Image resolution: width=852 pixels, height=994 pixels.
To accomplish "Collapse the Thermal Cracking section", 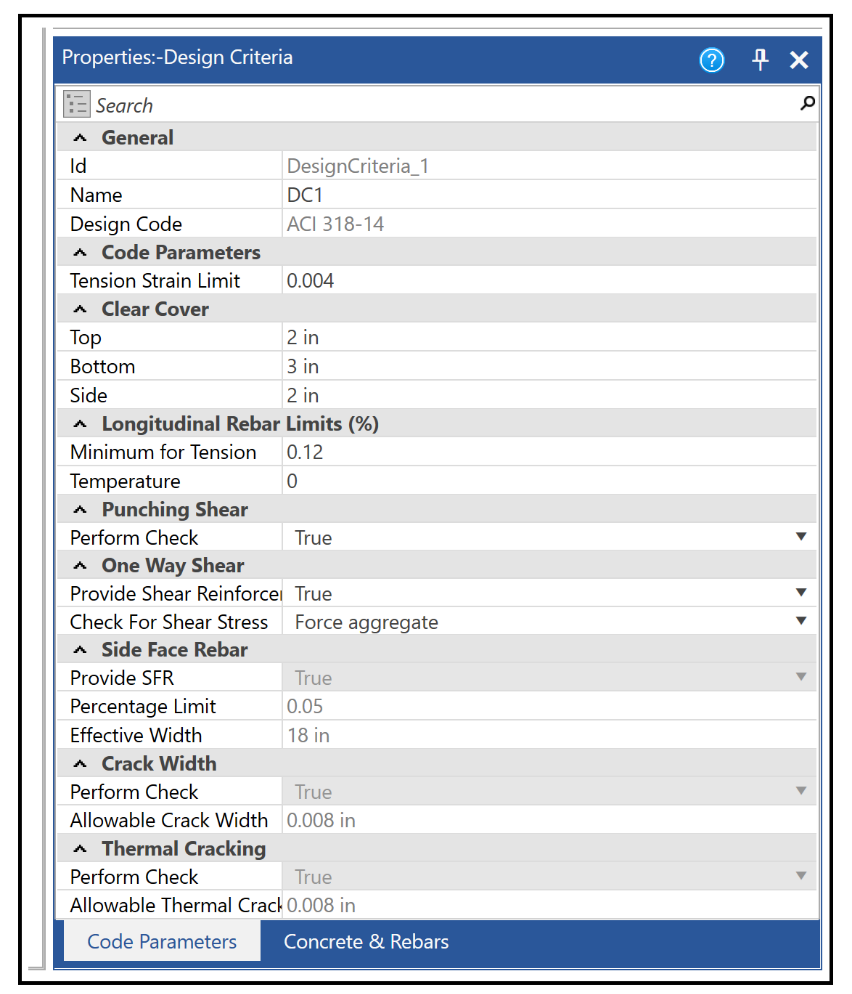I will (x=80, y=849).
